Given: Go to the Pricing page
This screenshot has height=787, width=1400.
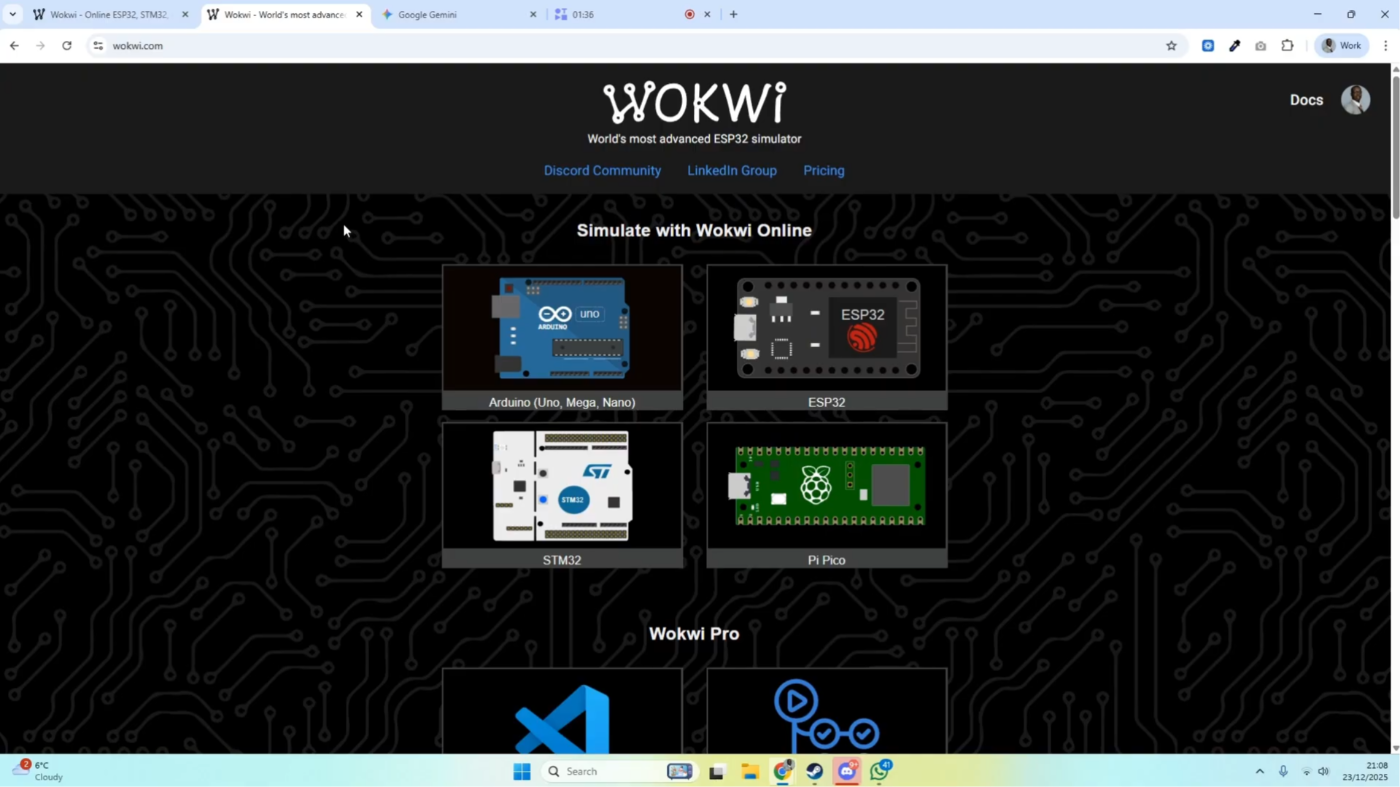Looking at the screenshot, I should 824,171.
